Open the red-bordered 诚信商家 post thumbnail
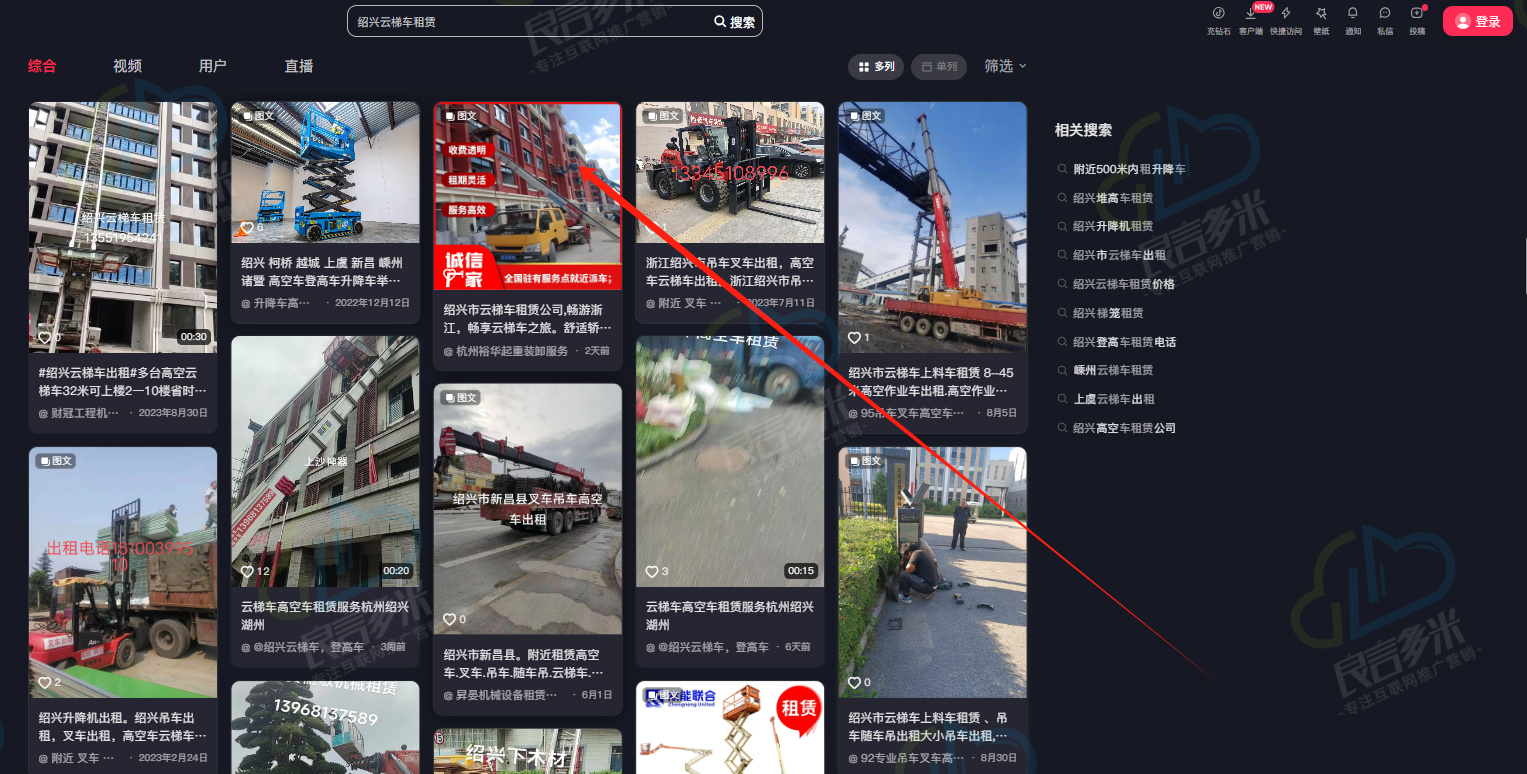 (527, 196)
